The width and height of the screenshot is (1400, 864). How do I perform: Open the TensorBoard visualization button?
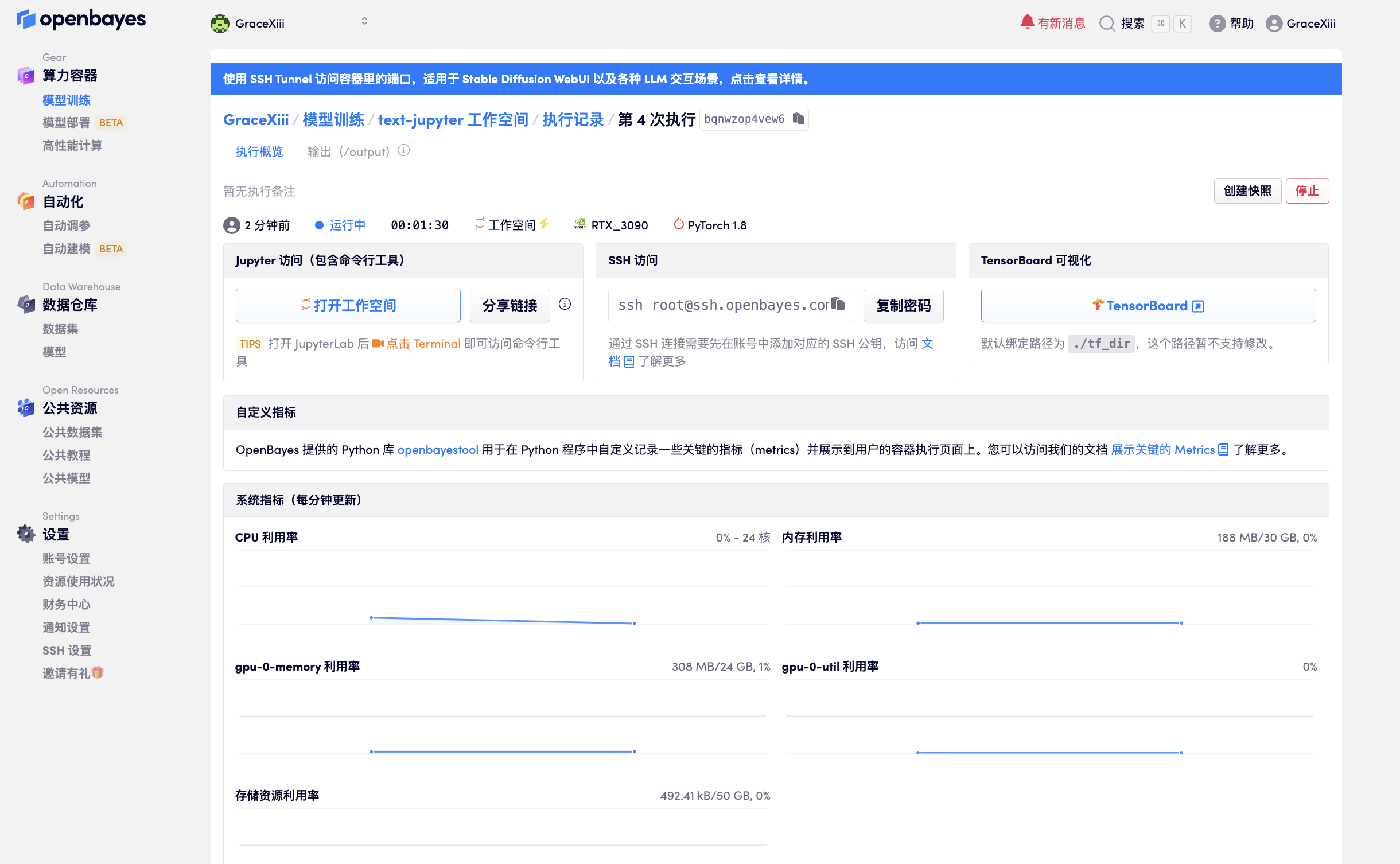[x=1148, y=306]
